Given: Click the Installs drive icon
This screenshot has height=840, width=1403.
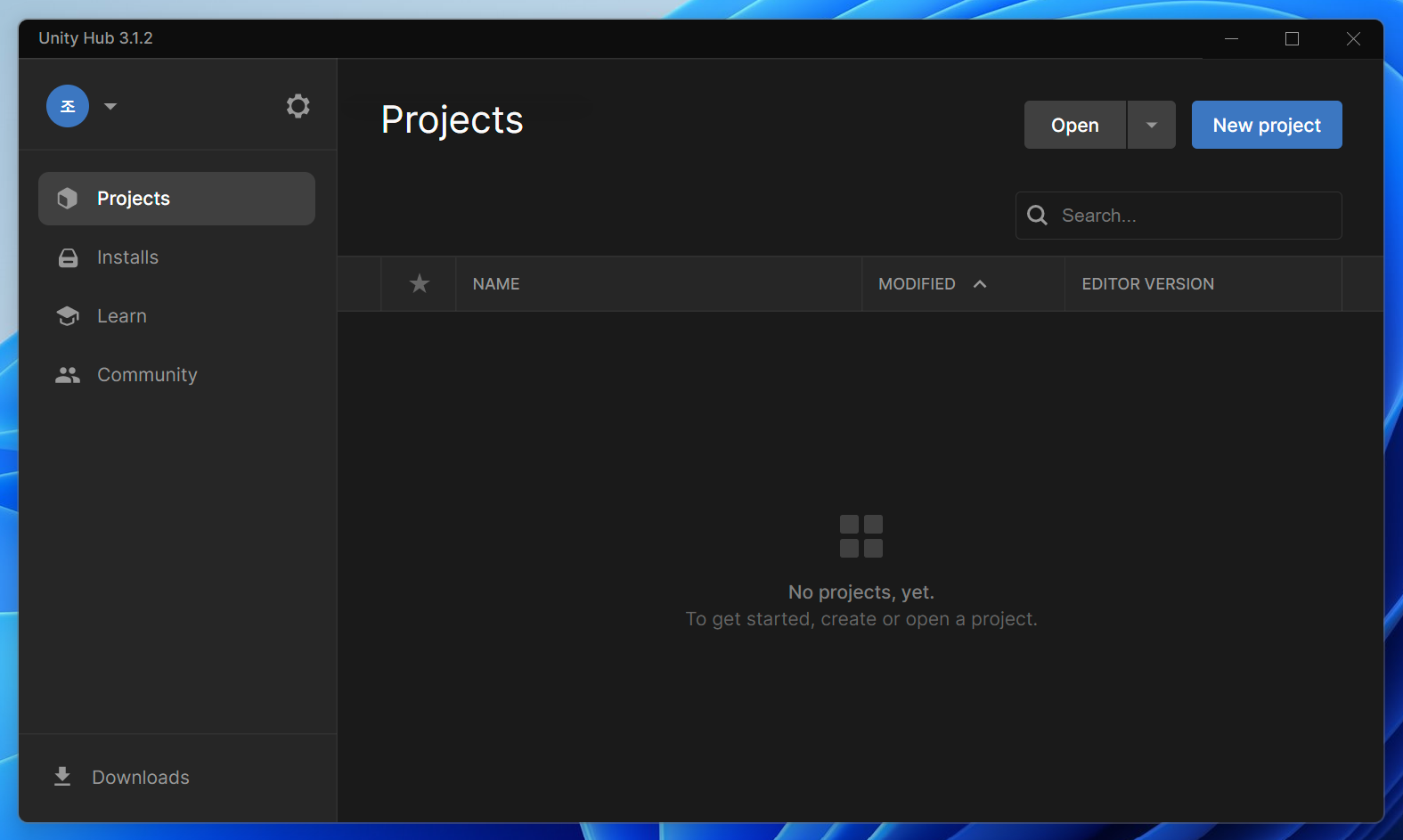Looking at the screenshot, I should [x=68, y=257].
